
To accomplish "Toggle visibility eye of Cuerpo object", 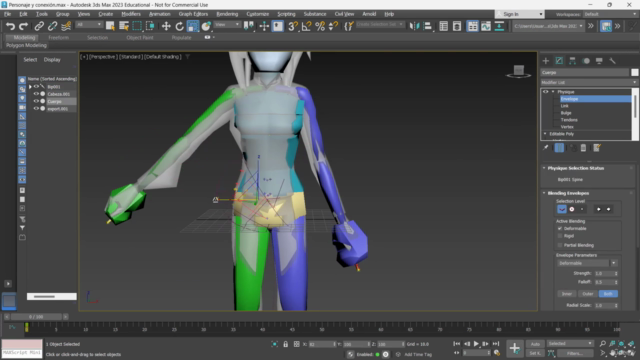I will coord(36,101).
